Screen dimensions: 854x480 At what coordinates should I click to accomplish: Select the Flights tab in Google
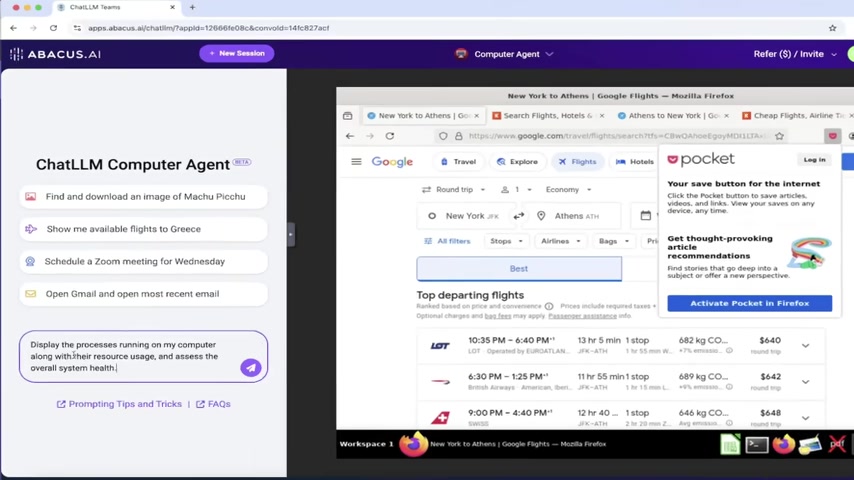(x=577, y=162)
